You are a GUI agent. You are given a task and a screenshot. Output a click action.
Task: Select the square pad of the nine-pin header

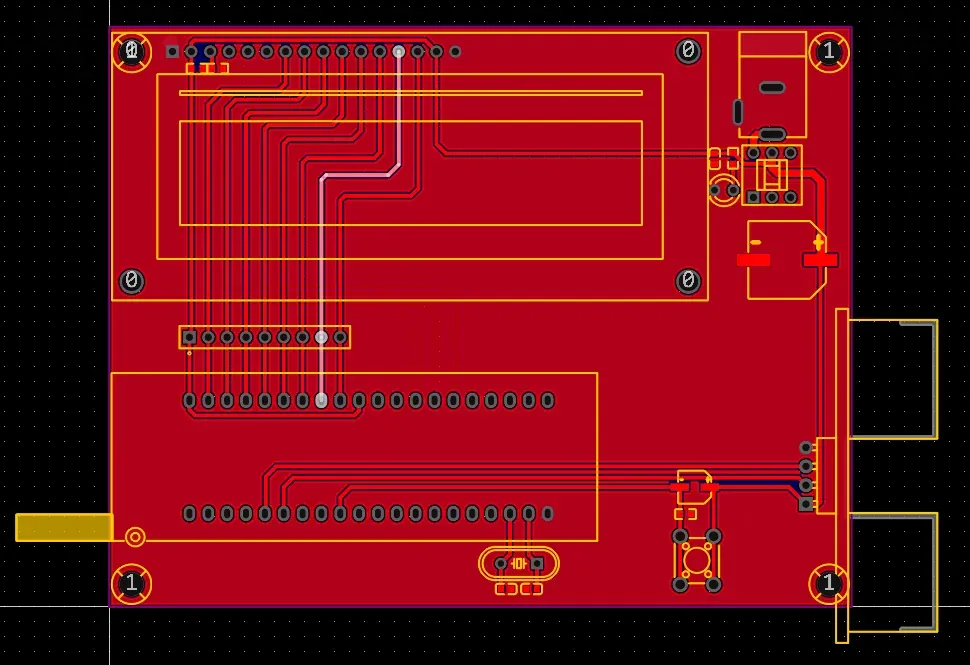190,337
